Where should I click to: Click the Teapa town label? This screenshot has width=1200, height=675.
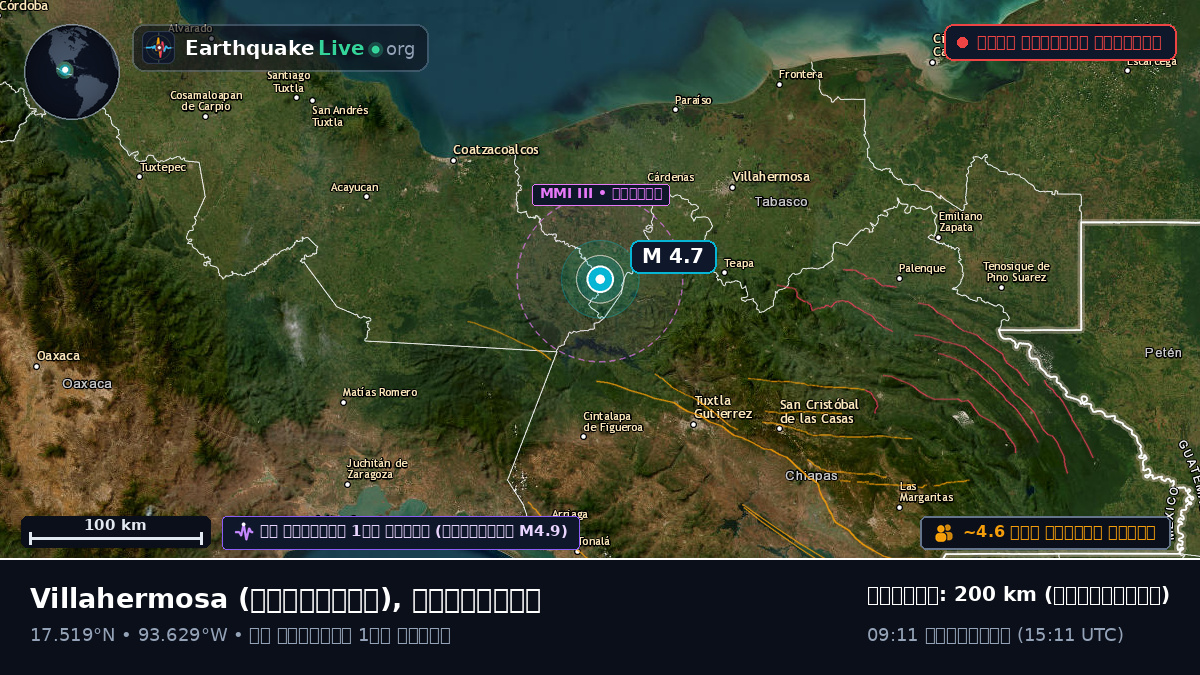point(739,264)
